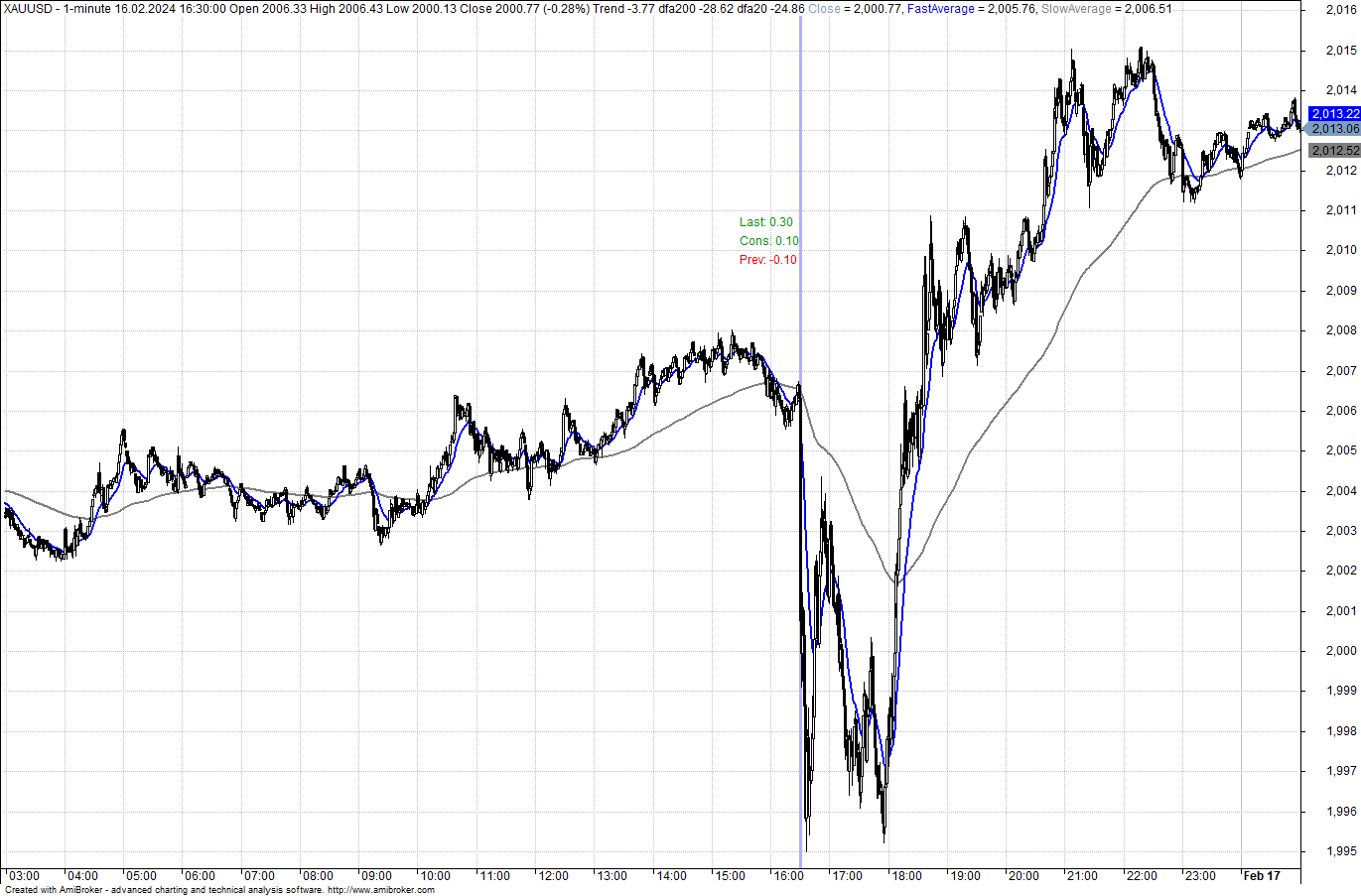
Task: Click the 2,000 price axis label
Action: pos(1341,651)
